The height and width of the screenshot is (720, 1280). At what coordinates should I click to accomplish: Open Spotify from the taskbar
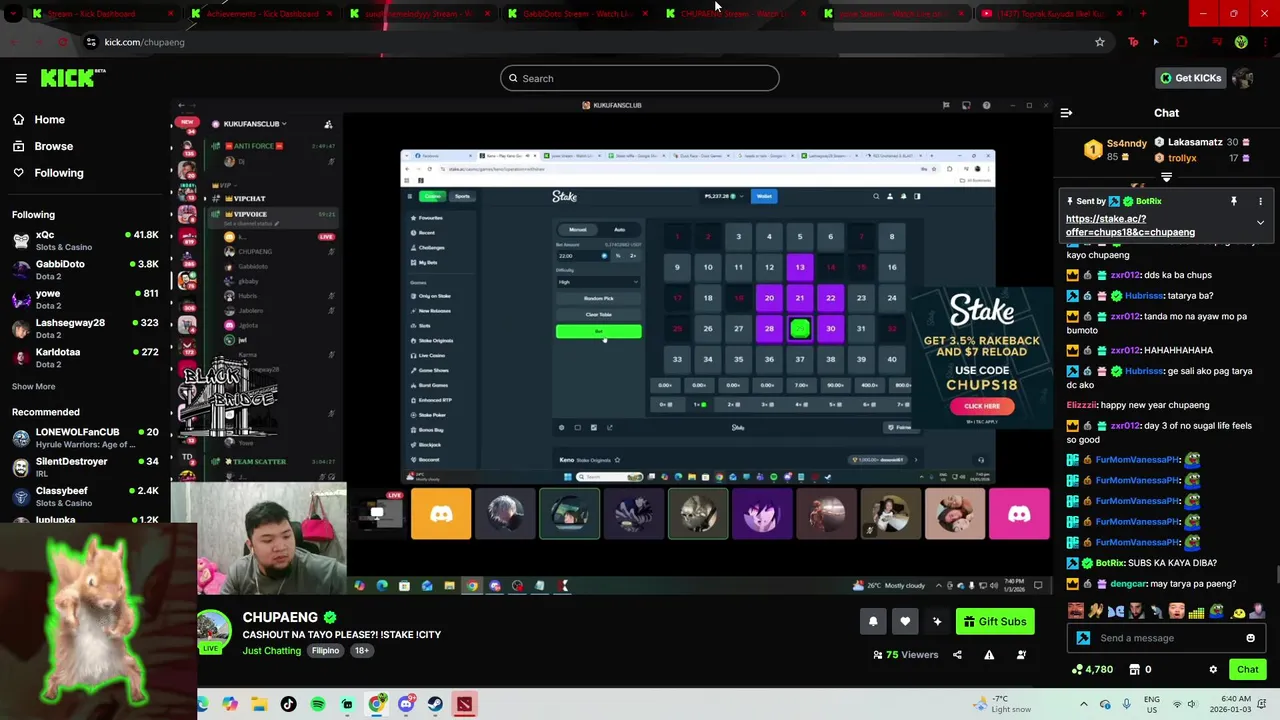(x=317, y=705)
